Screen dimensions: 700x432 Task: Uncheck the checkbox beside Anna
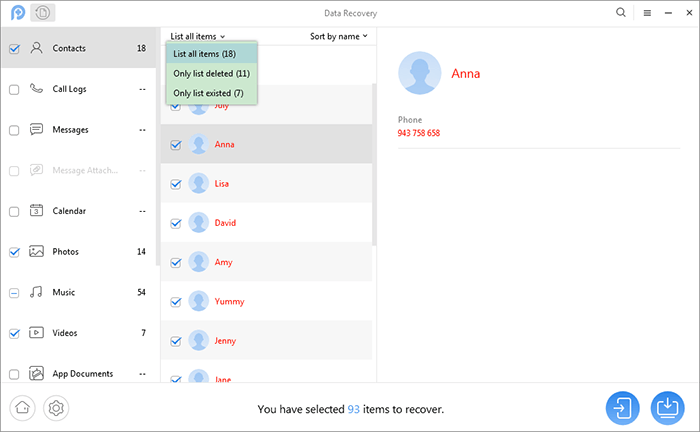(176, 145)
